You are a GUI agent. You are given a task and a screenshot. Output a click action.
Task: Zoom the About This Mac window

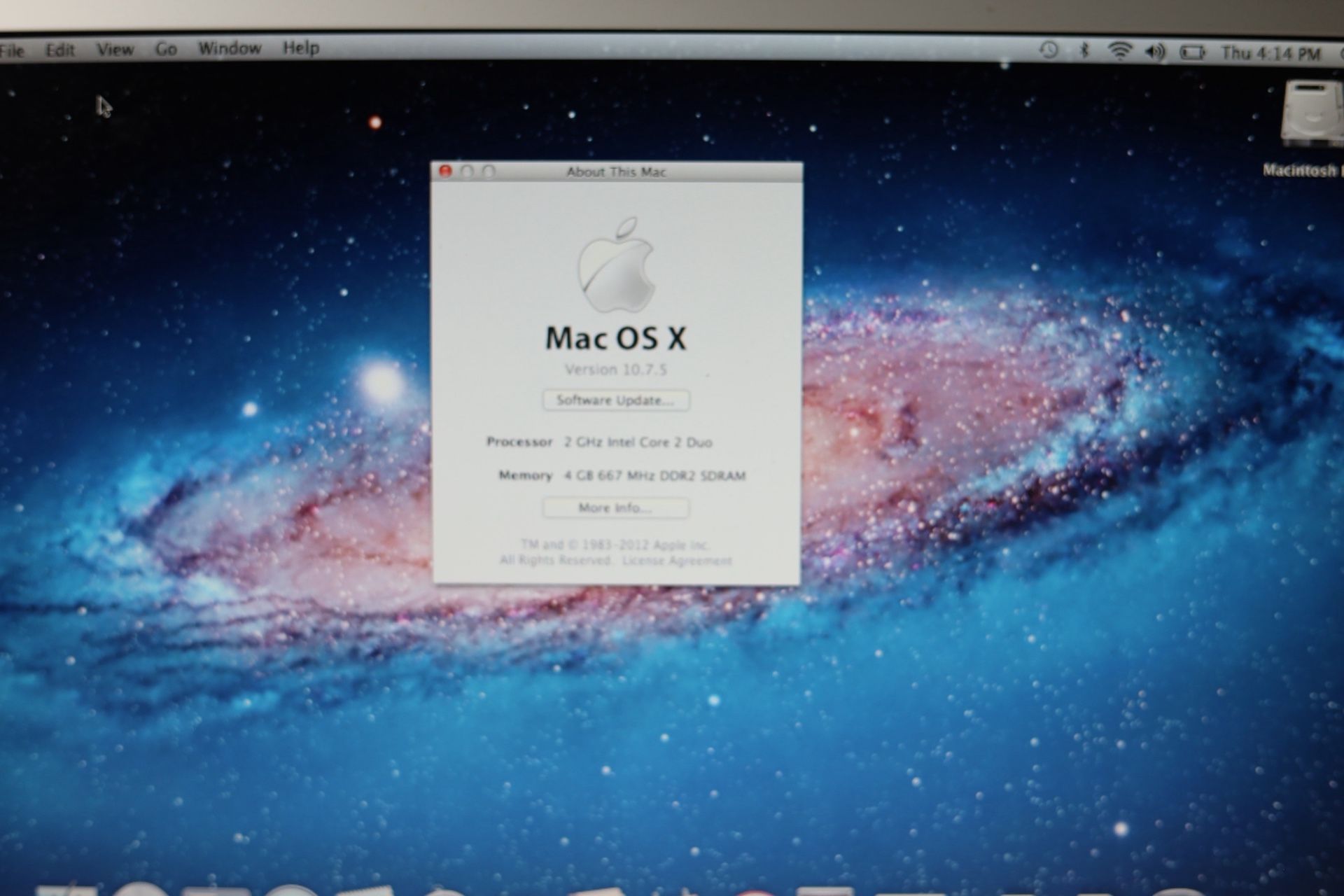489,171
